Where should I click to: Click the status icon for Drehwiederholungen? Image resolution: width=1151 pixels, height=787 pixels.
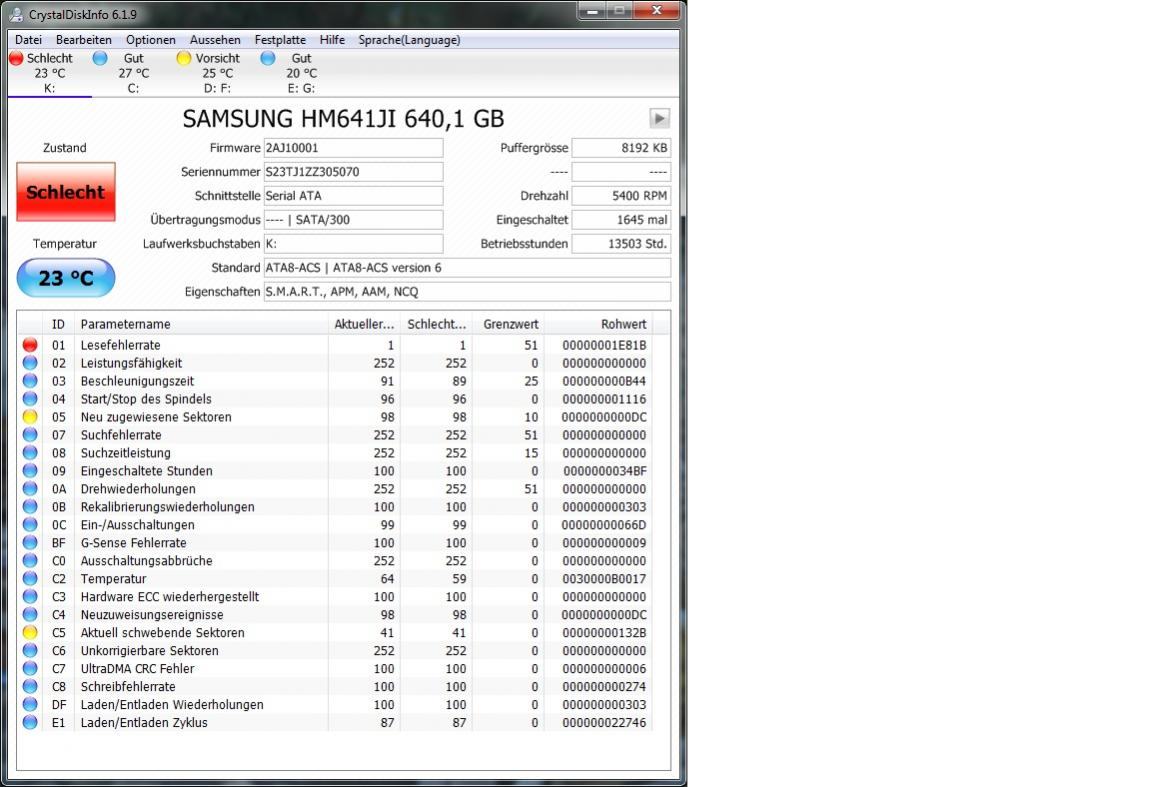[30, 488]
